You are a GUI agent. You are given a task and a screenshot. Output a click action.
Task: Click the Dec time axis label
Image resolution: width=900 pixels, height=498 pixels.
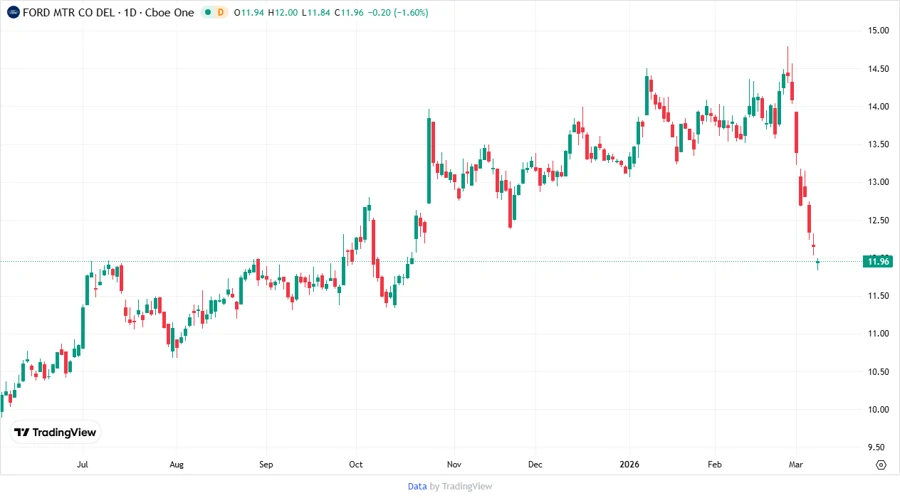(x=535, y=464)
